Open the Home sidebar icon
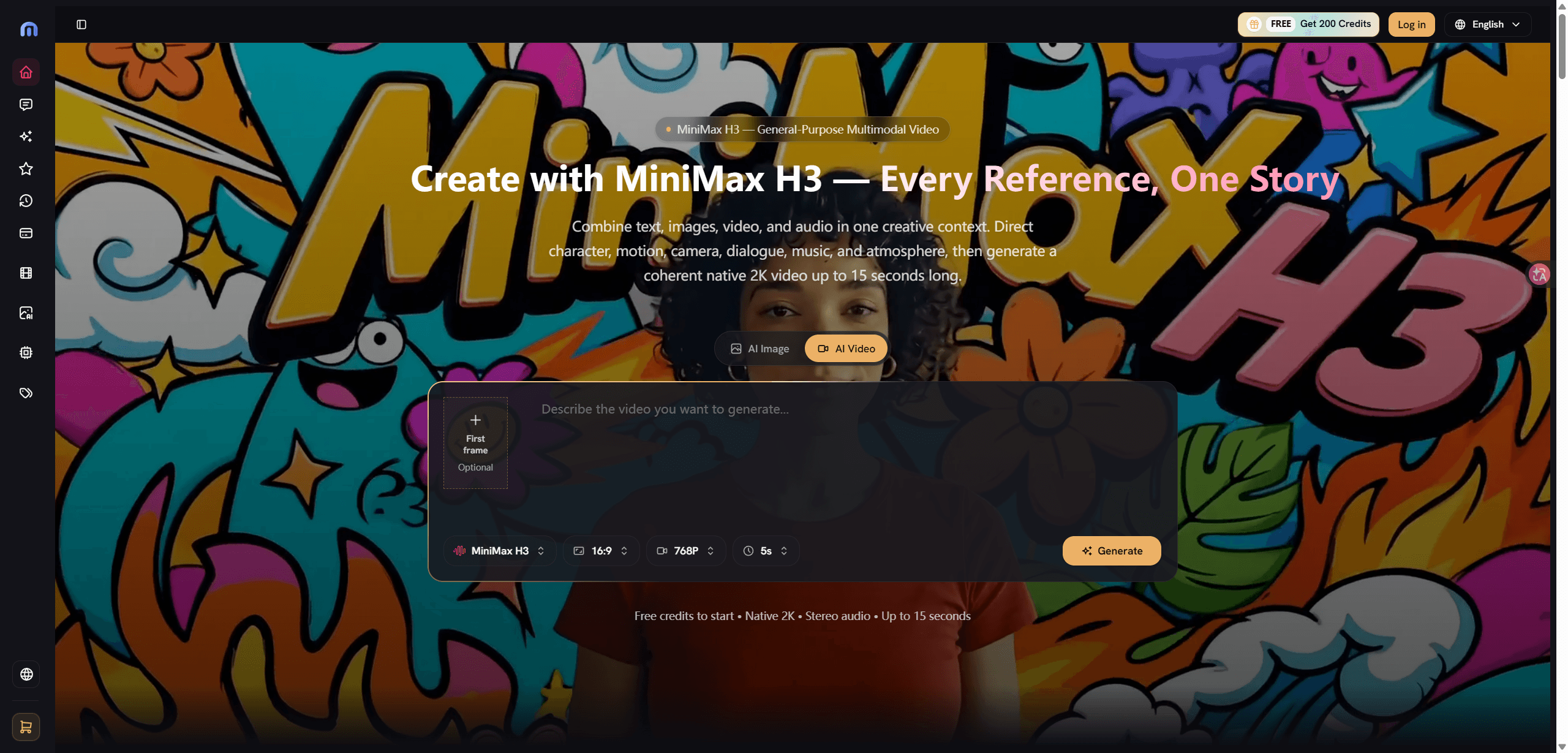 (x=26, y=72)
